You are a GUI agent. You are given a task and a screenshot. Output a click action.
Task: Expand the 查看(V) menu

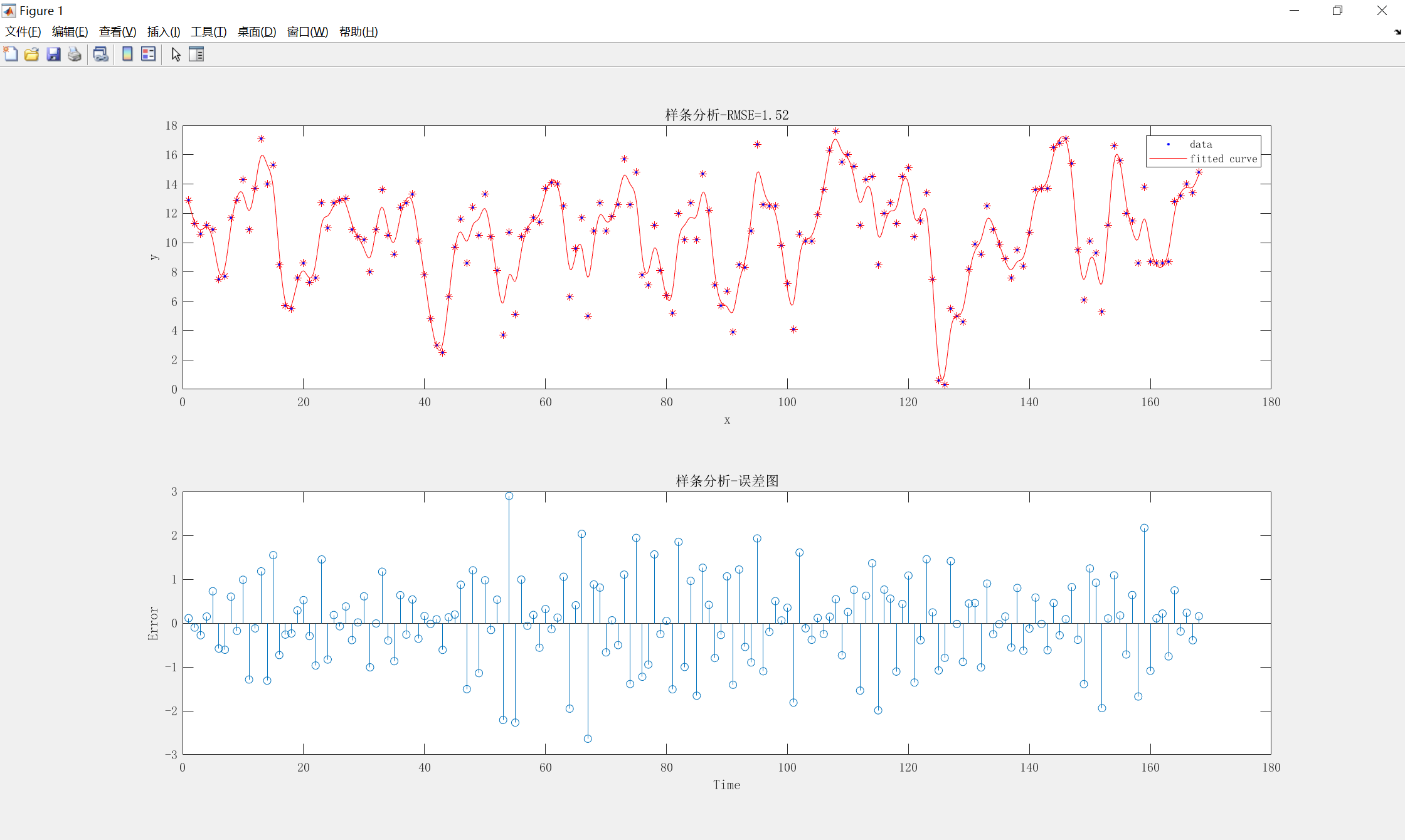[x=117, y=32]
